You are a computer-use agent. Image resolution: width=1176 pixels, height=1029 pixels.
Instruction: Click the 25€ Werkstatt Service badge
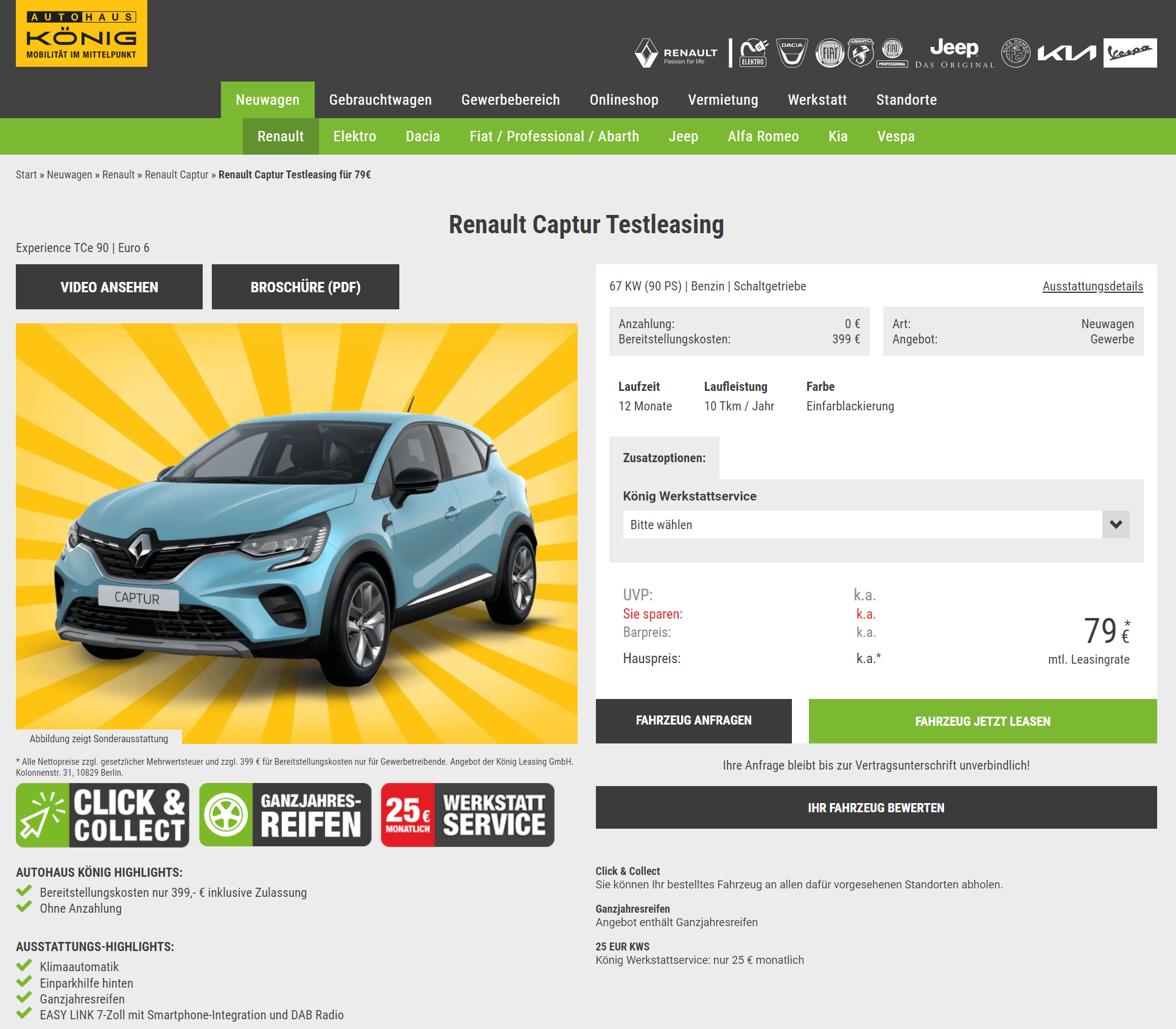(x=467, y=815)
